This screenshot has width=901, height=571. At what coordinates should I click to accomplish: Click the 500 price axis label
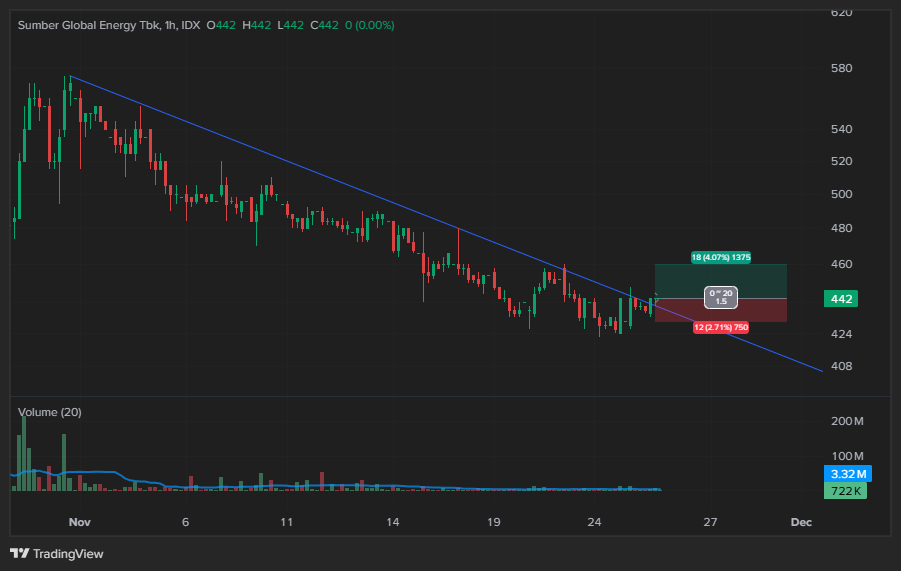coord(841,194)
